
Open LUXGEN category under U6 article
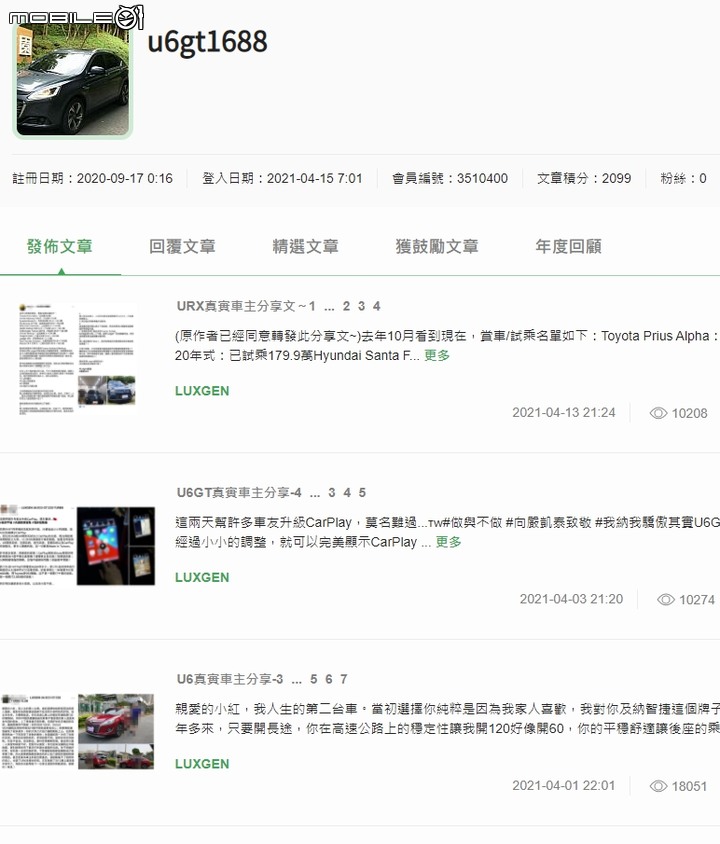202,764
